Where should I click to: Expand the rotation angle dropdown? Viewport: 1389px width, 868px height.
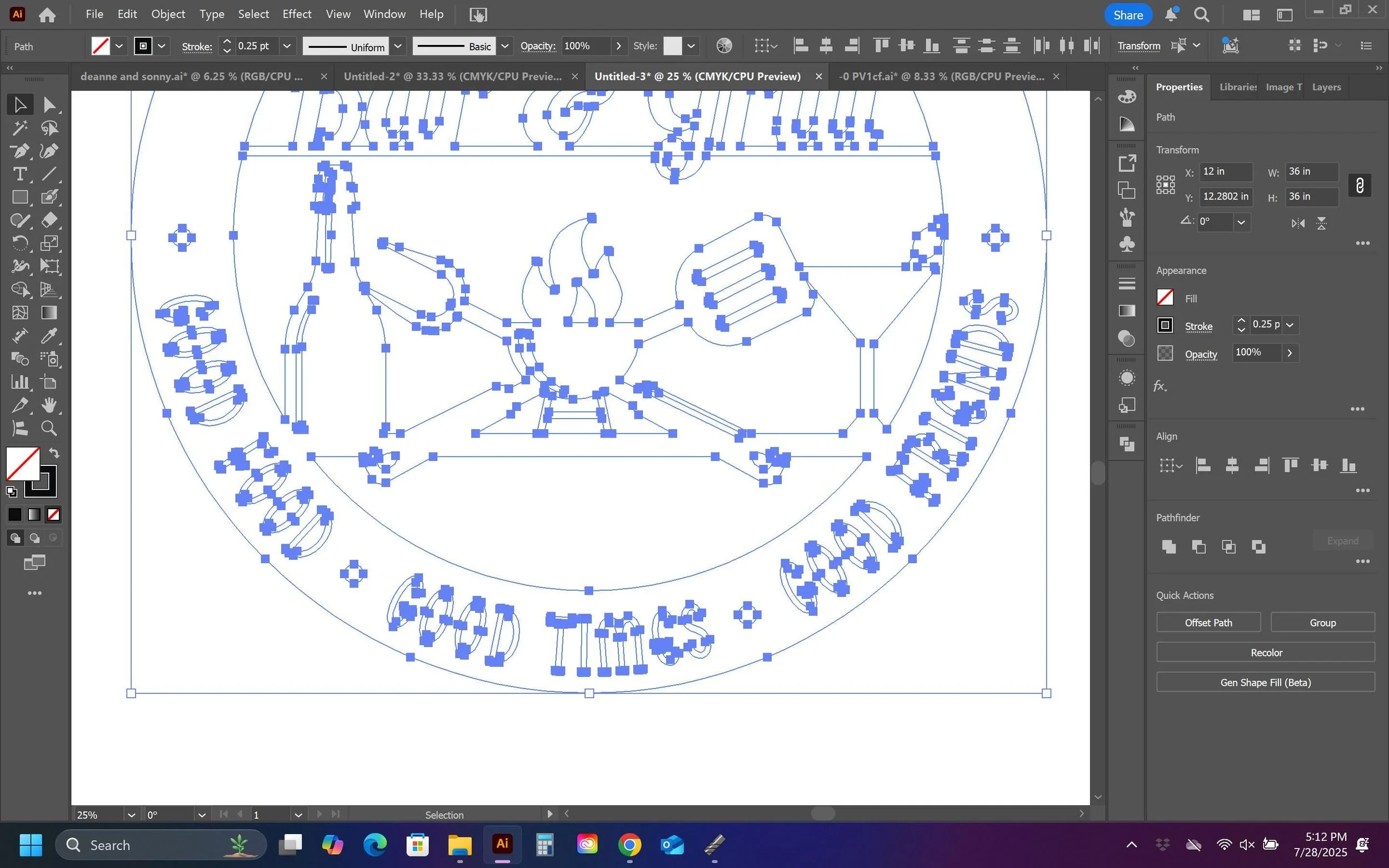tap(1241, 223)
